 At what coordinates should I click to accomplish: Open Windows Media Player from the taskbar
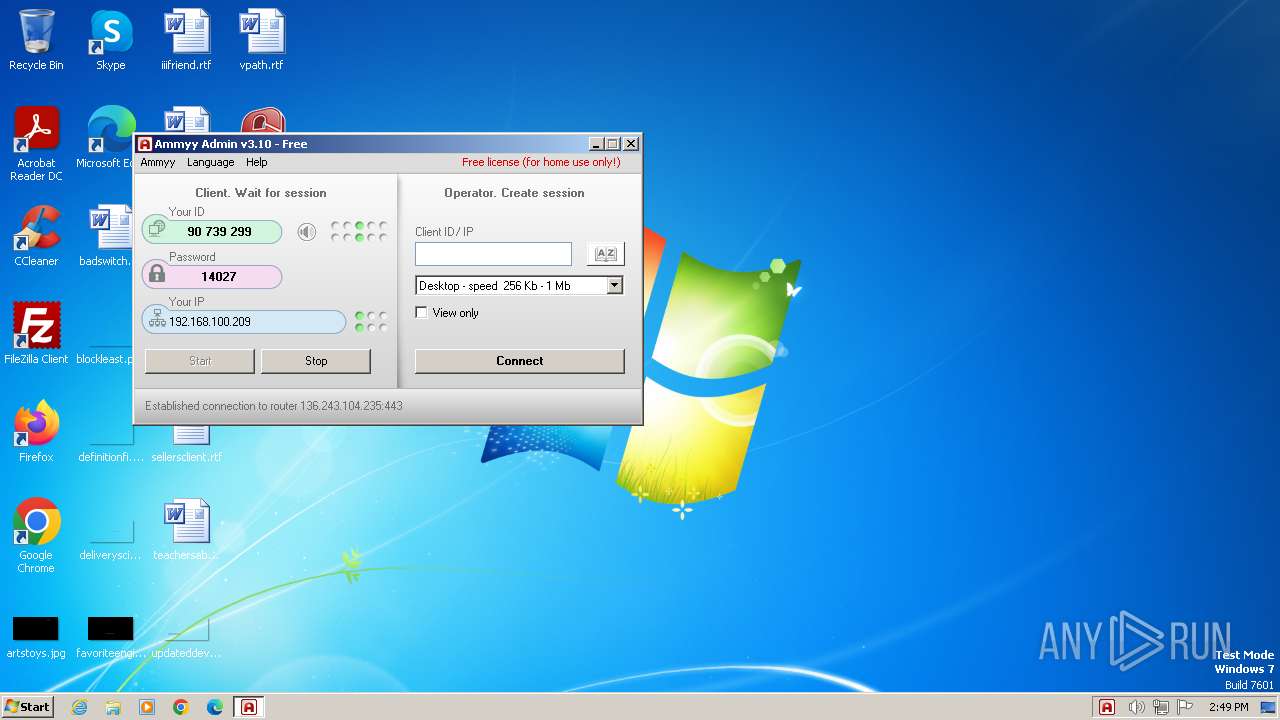(147, 707)
